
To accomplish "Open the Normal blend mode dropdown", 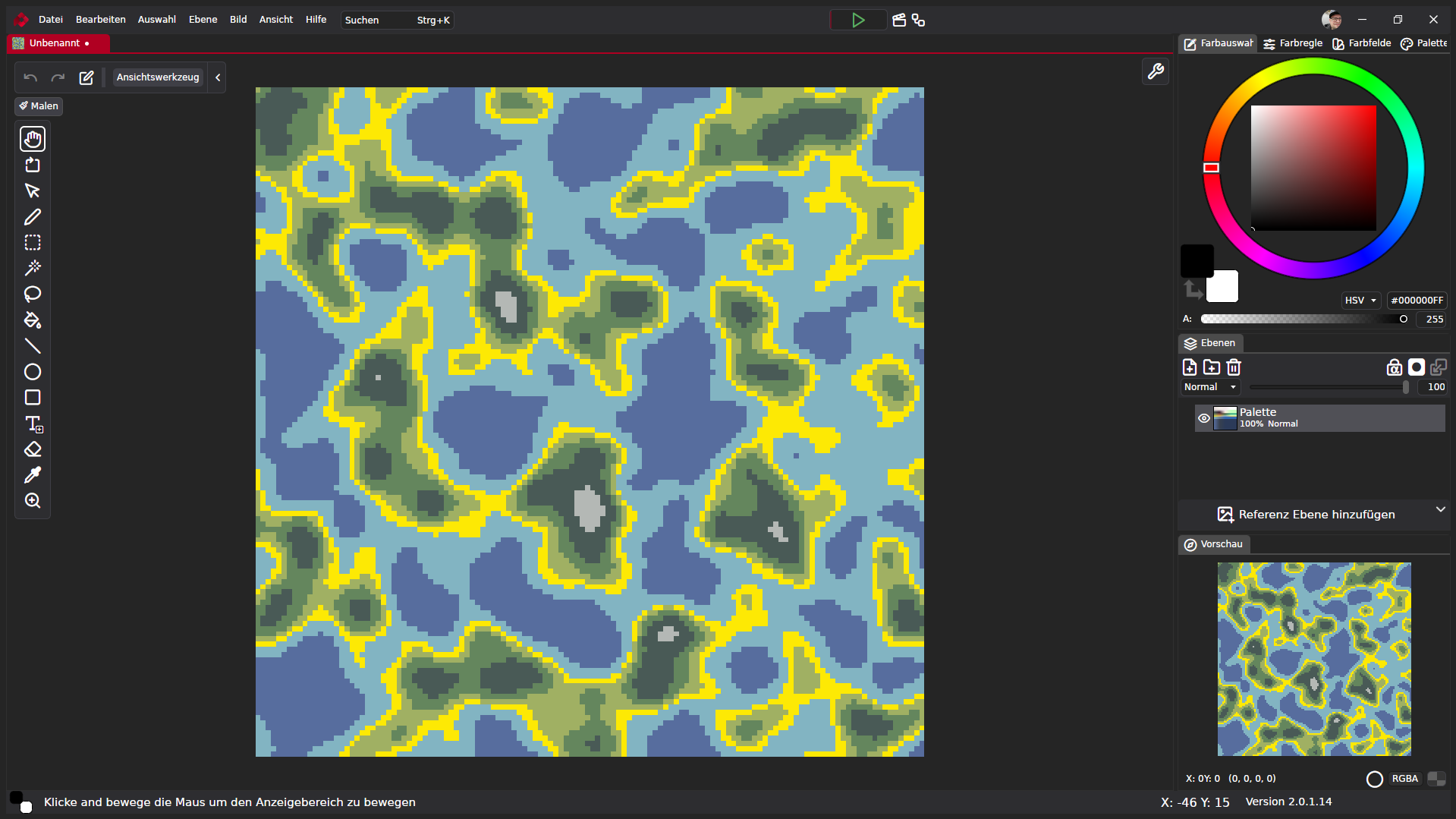I will click(1209, 387).
